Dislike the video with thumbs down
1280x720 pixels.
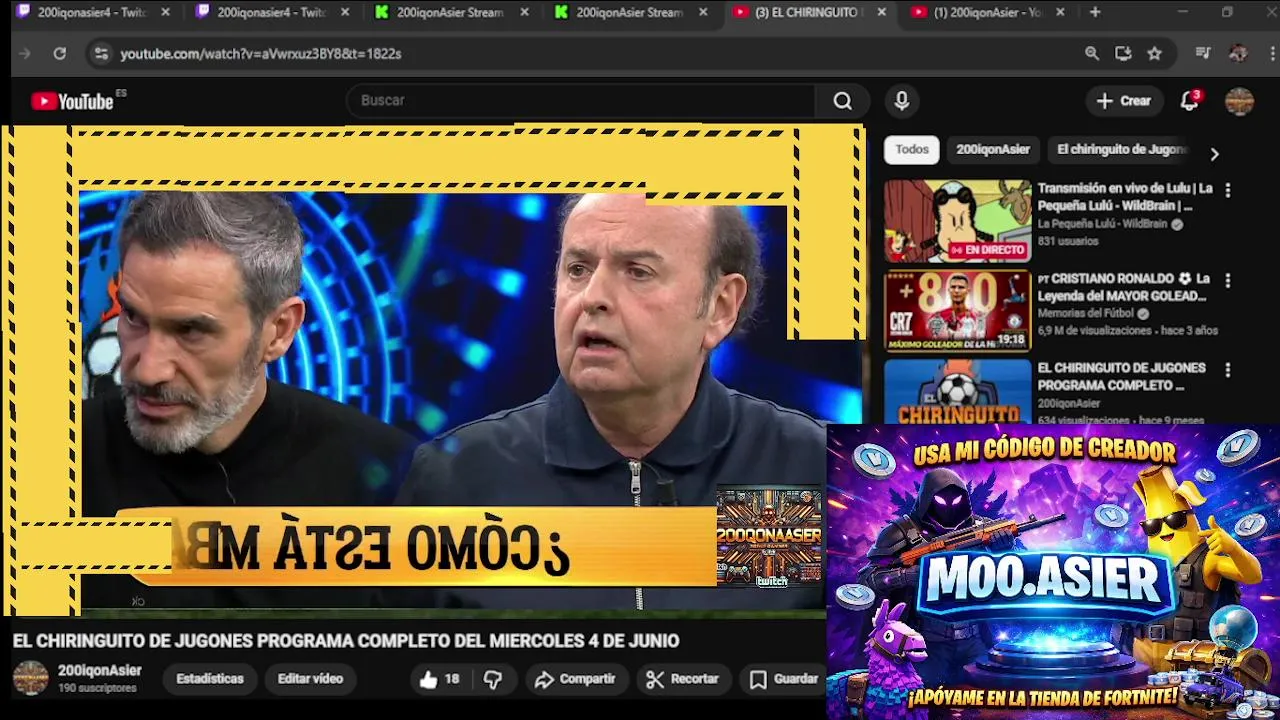(x=493, y=679)
